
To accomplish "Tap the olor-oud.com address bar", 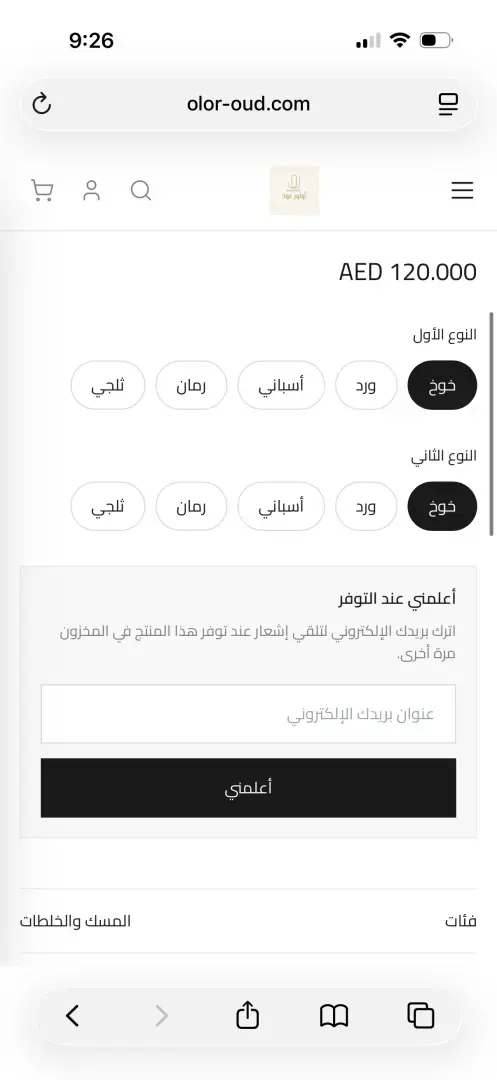I will point(248,105).
